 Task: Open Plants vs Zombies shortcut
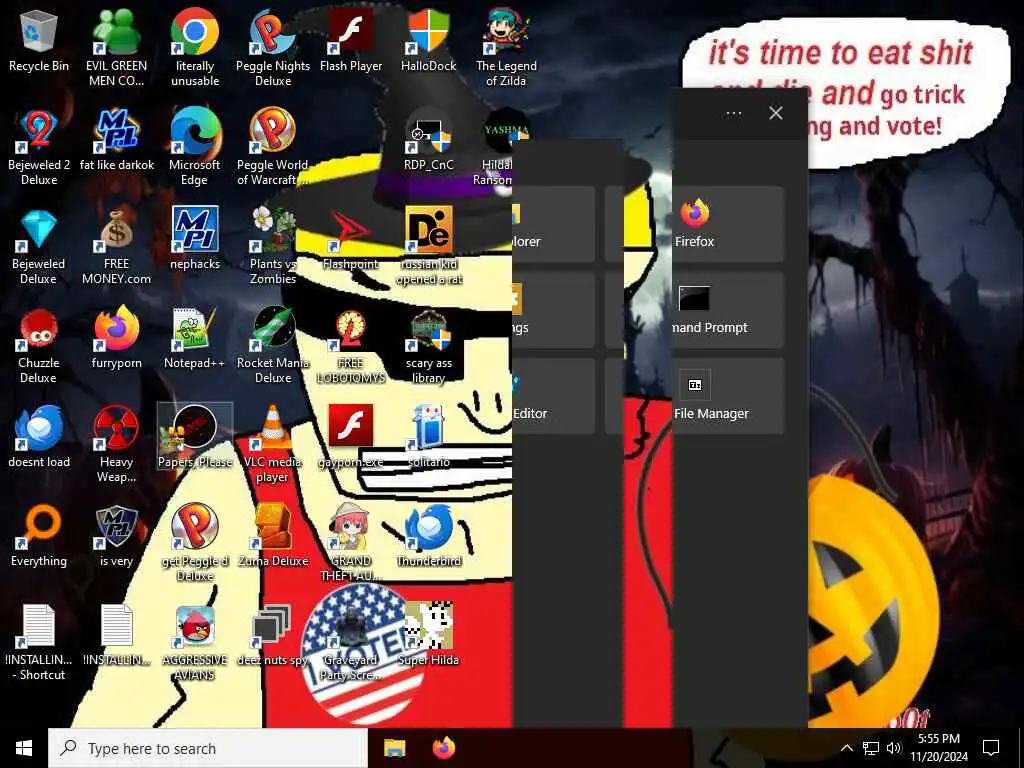pyautogui.click(x=272, y=246)
